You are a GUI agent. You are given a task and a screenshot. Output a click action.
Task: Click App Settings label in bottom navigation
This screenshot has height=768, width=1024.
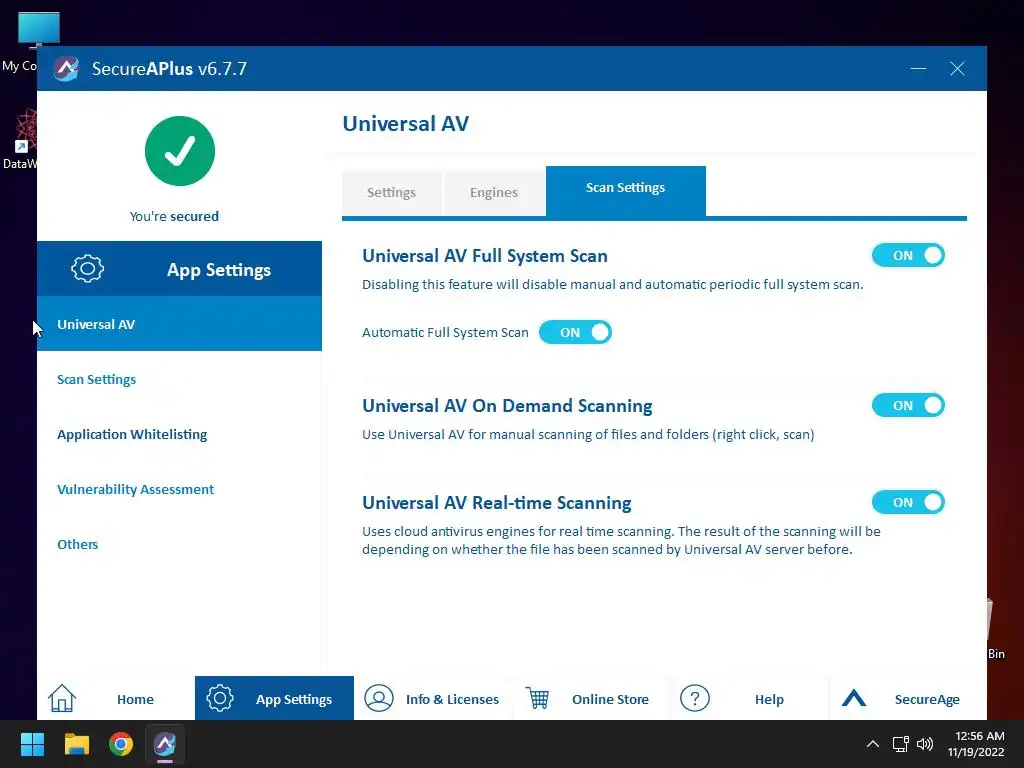coord(294,699)
